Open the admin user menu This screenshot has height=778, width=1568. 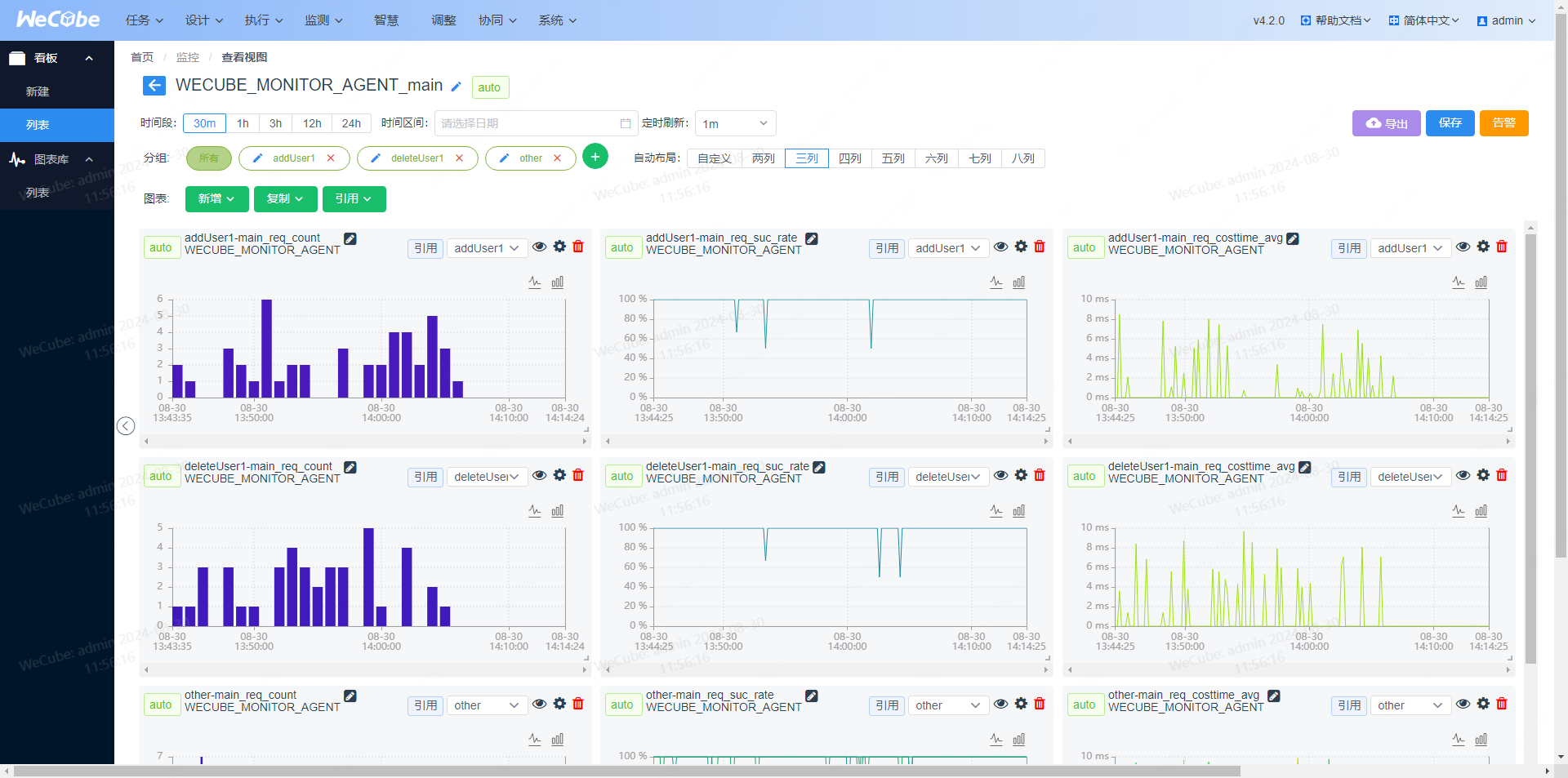[1506, 20]
